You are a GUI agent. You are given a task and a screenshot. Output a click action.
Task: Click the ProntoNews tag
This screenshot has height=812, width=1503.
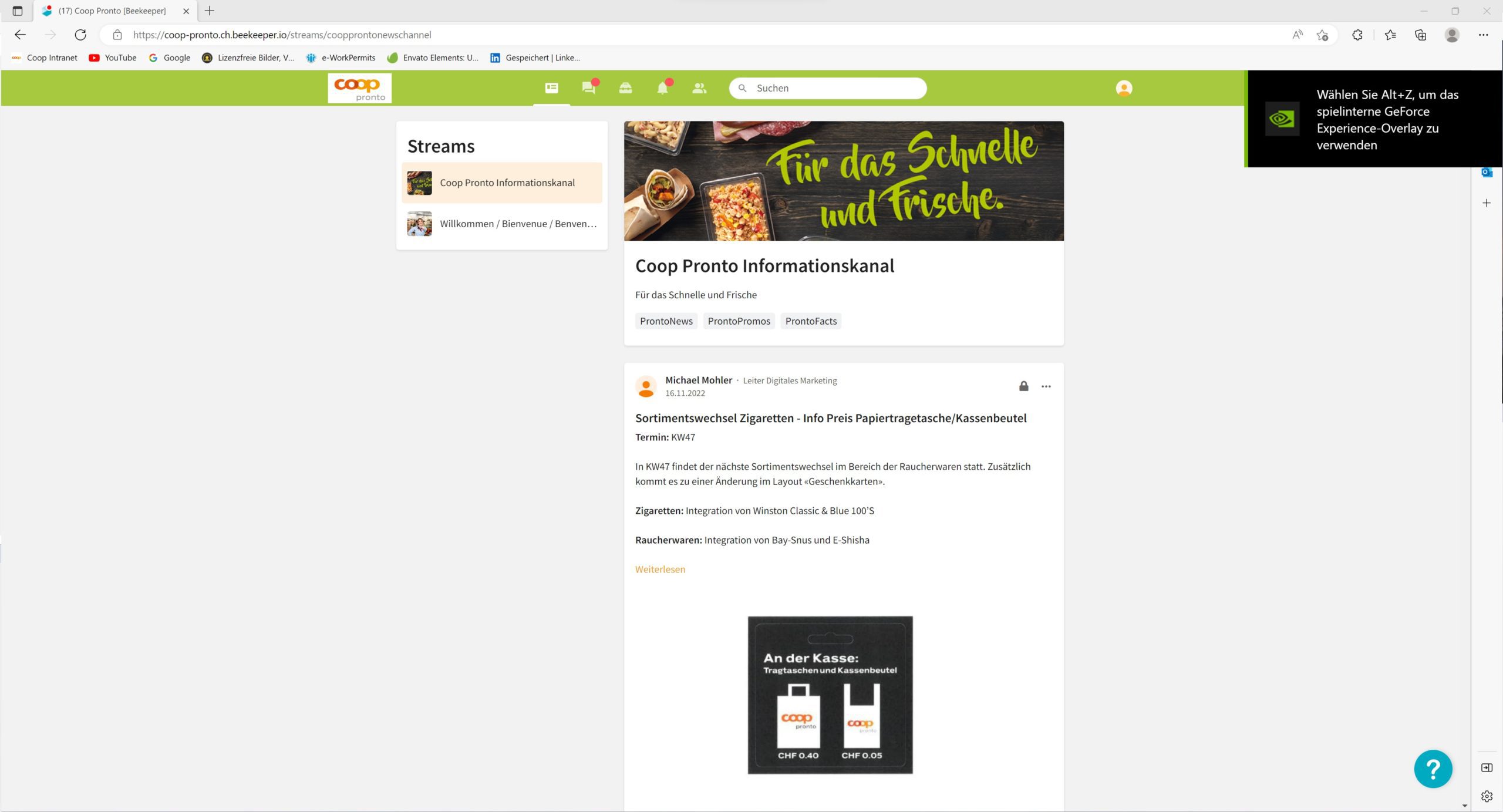(666, 321)
